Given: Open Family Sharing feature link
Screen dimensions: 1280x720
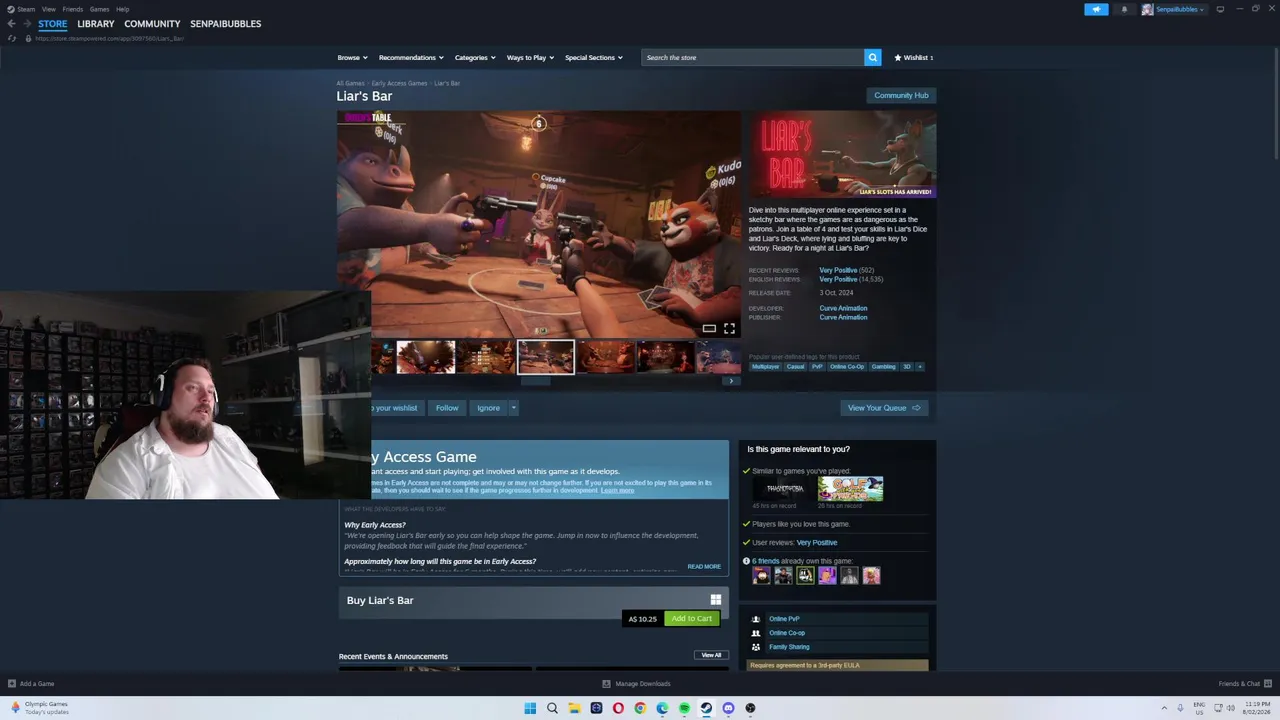Looking at the screenshot, I should (789, 647).
